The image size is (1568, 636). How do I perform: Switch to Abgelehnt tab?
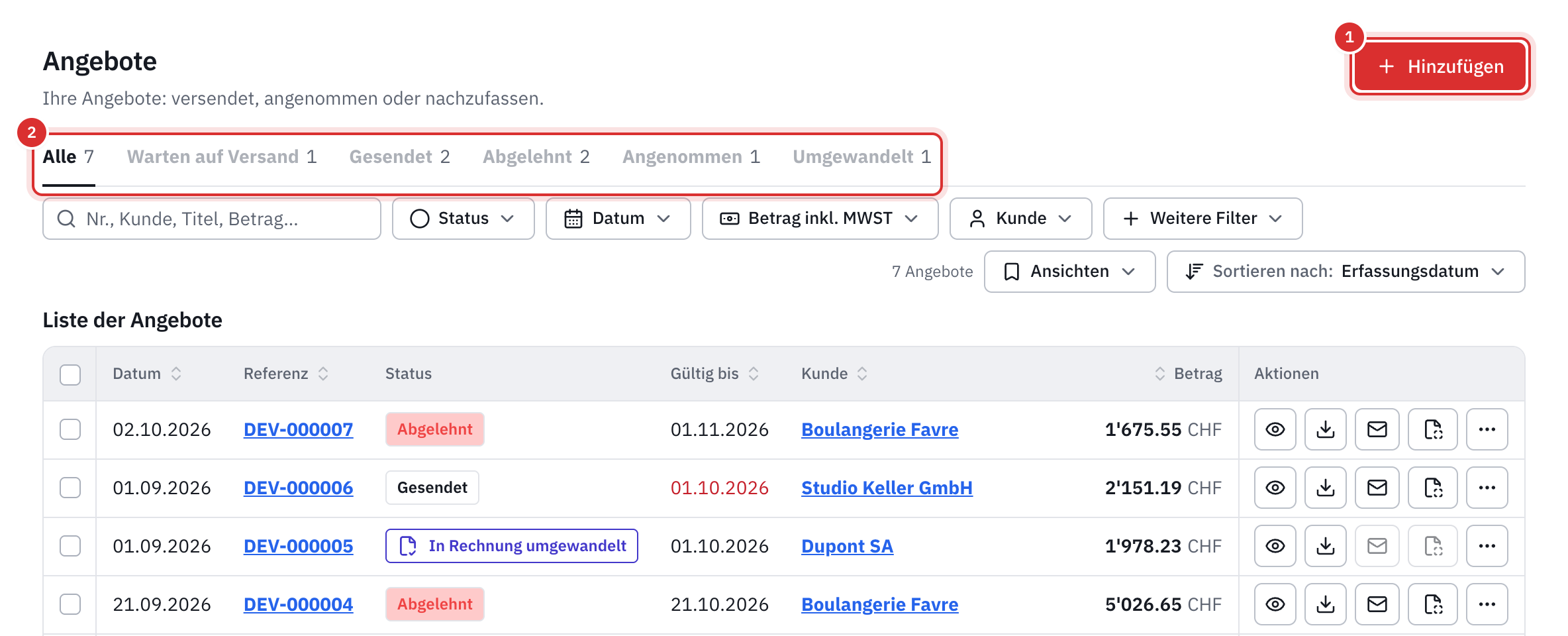[536, 157]
